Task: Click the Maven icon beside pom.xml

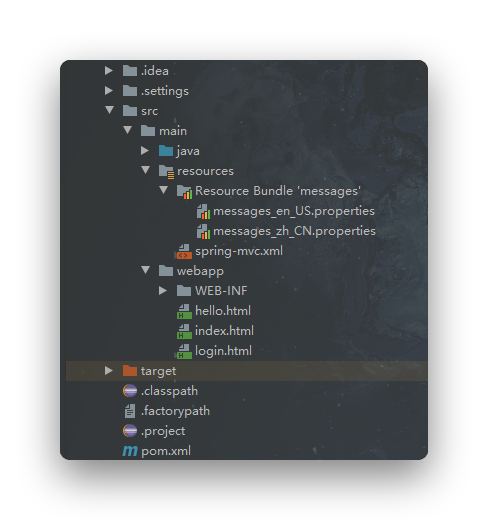Action: click(130, 451)
